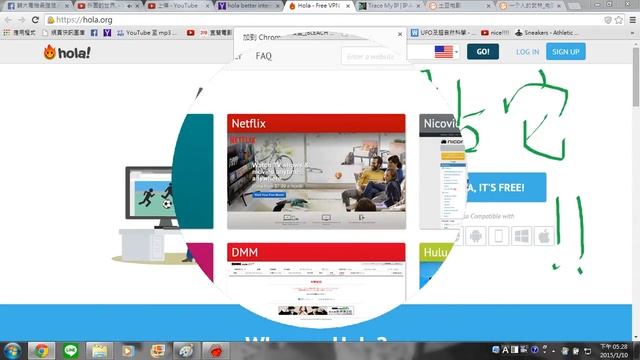Open the Facebook bookmark icon
Image resolution: width=640 pixels, height=360 pixels.
point(94,33)
